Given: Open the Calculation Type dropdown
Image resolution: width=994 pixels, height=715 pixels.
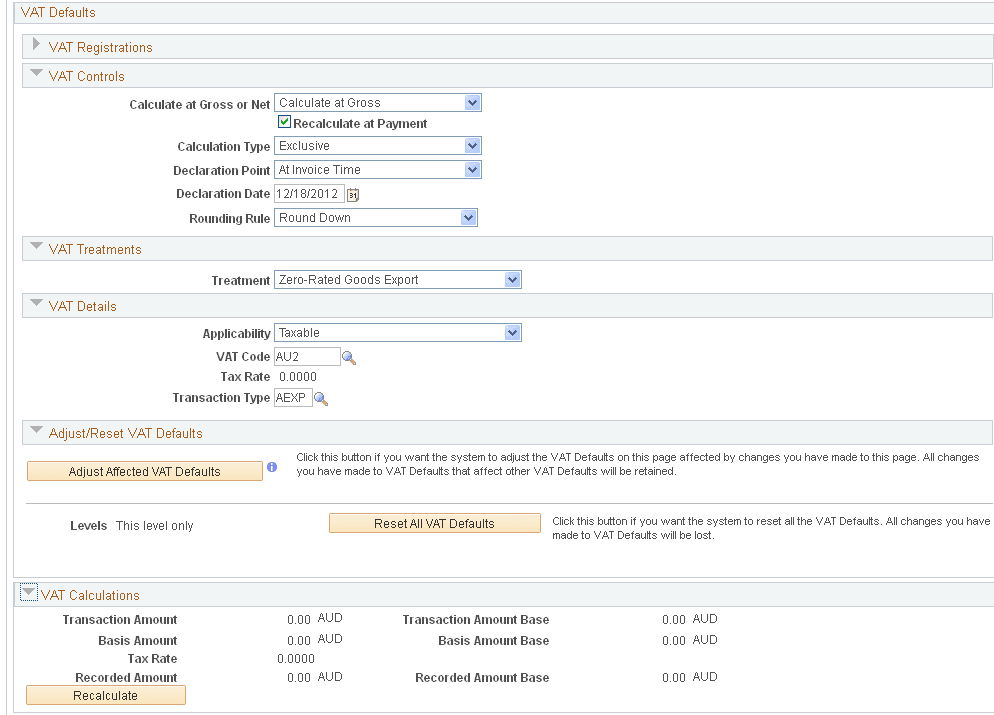Looking at the screenshot, I should pyautogui.click(x=472, y=145).
